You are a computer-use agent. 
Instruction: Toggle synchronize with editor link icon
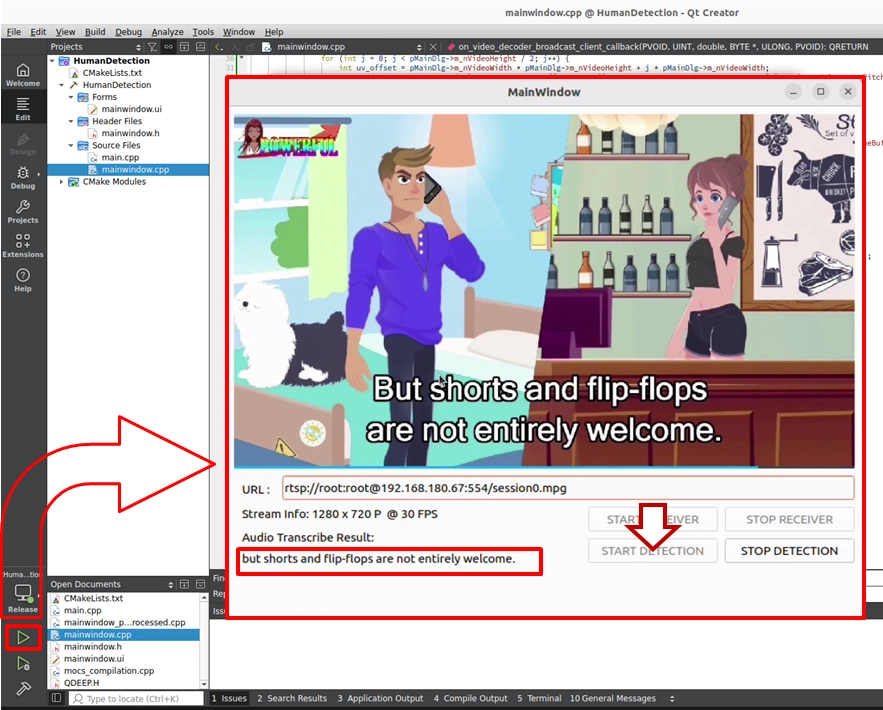pyautogui.click(x=168, y=47)
